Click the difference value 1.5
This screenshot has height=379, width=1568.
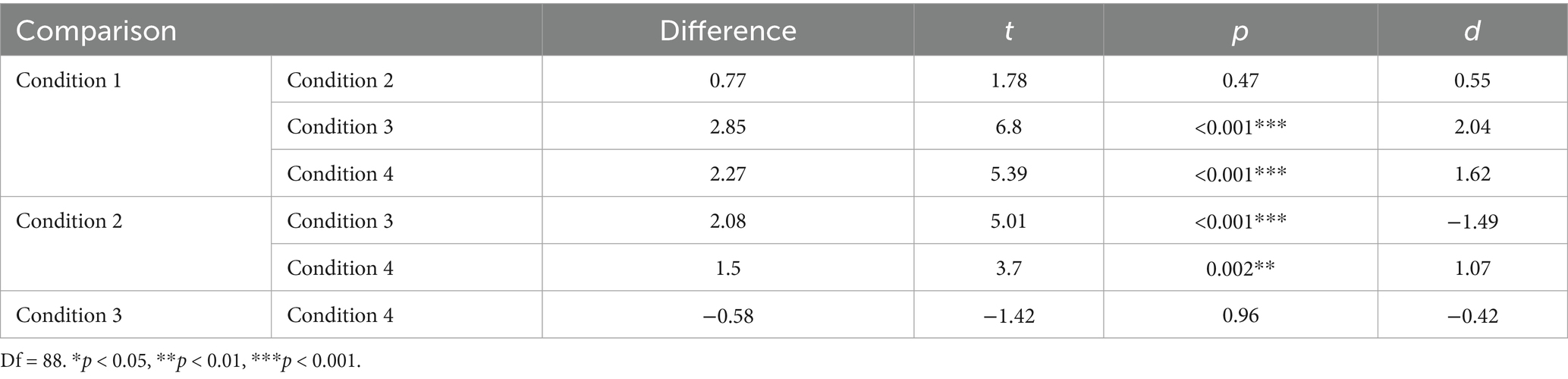[727, 268]
